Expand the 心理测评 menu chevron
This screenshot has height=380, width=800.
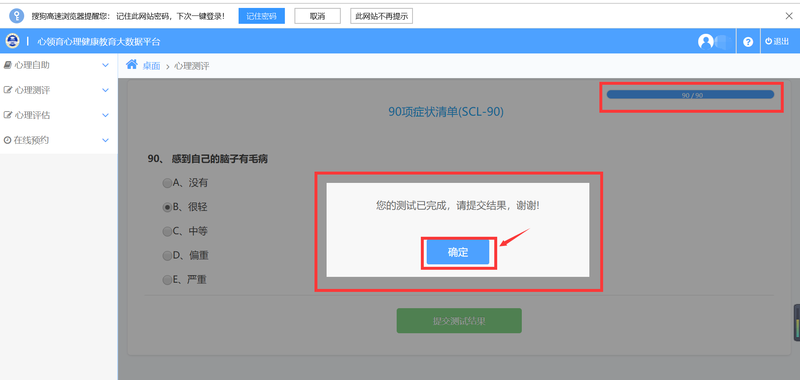tap(106, 90)
